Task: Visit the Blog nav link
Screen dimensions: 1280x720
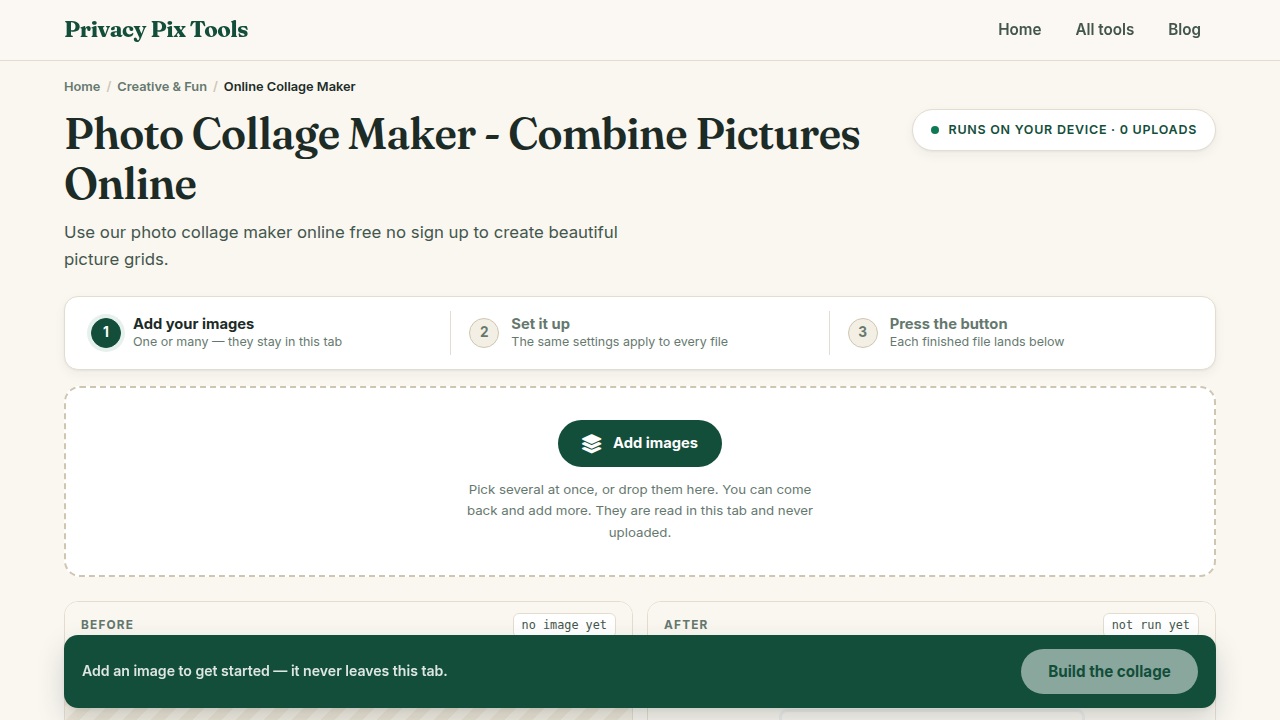Action: click(x=1184, y=30)
